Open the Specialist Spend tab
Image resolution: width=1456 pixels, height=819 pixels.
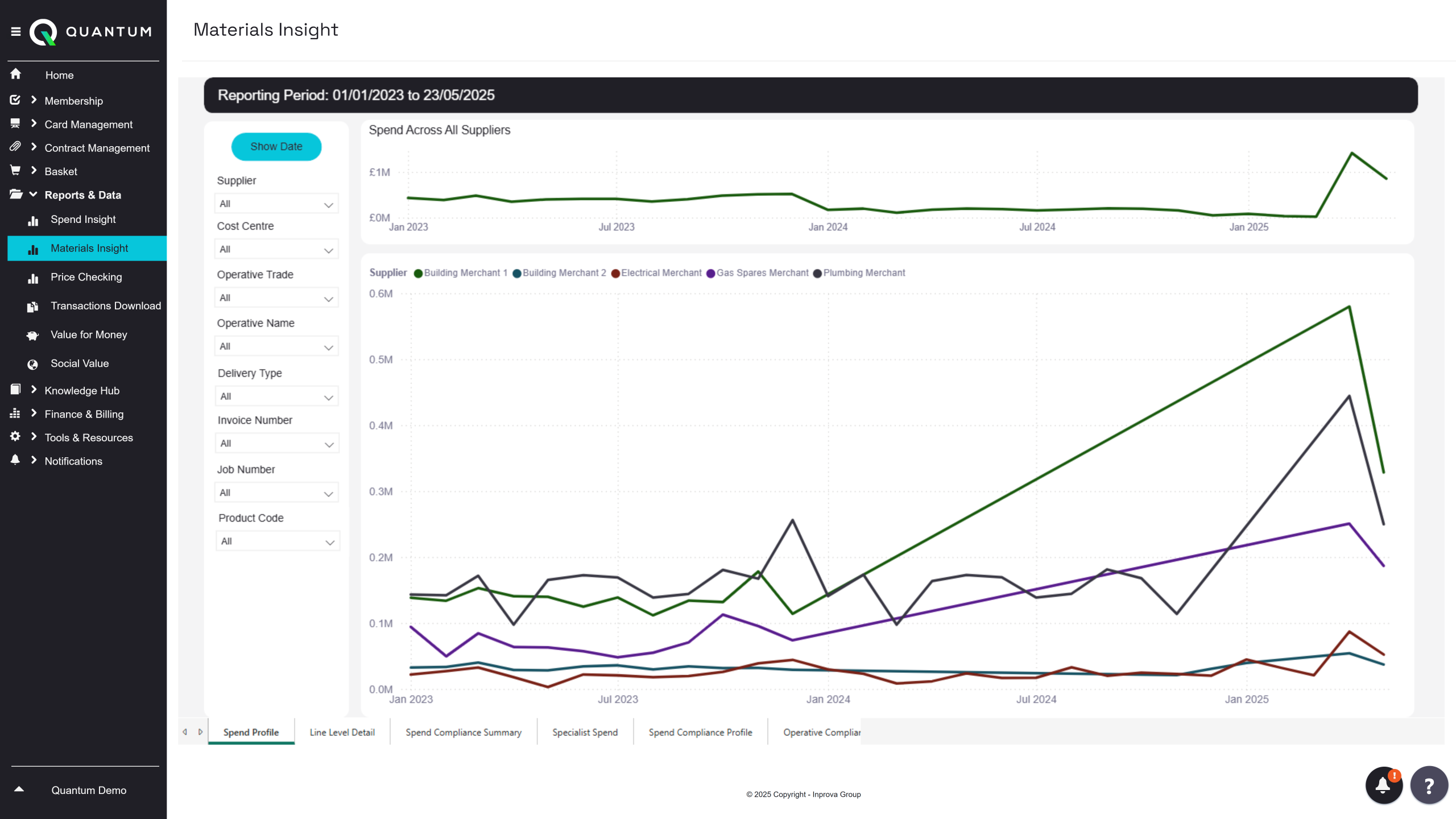(x=585, y=733)
